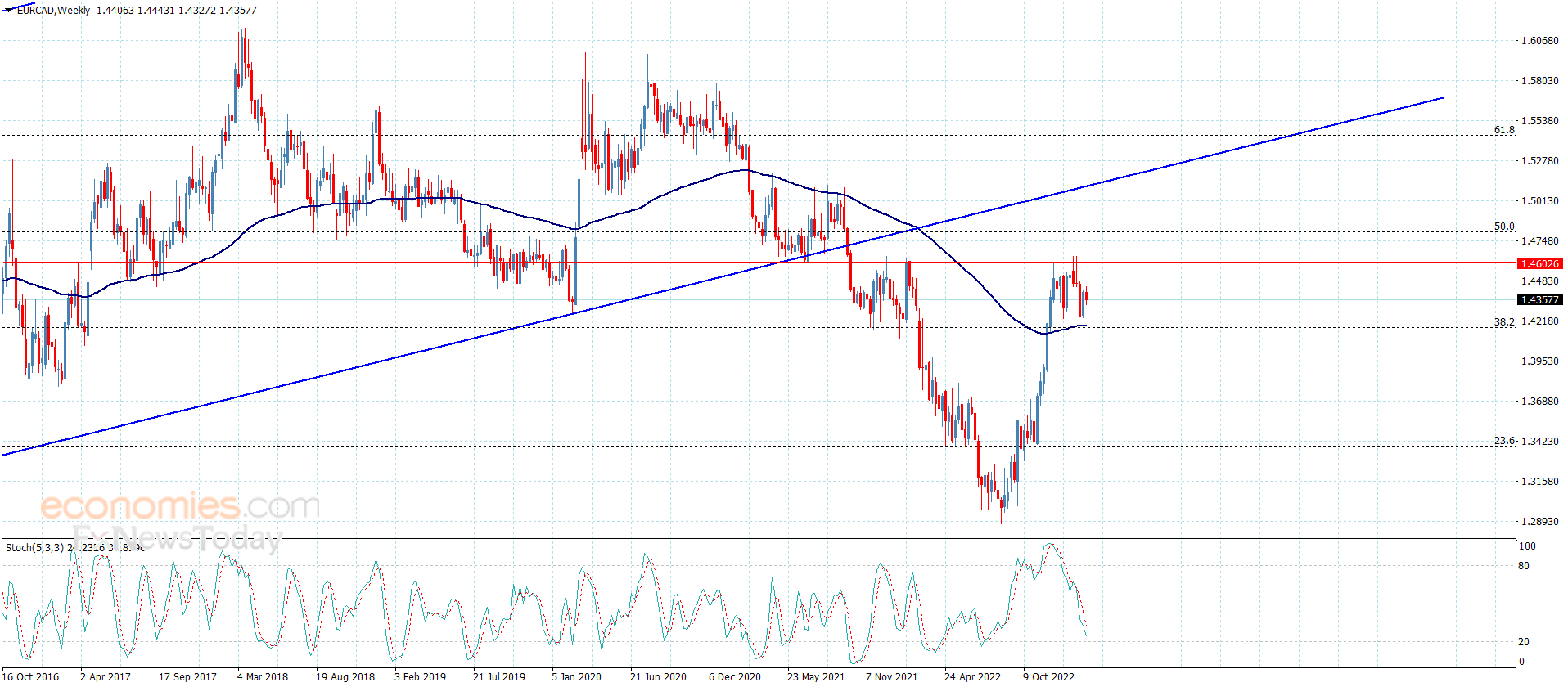The width and height of the screenshot is (1568, 687).
Task: Click the 1.55380 price axis value
Action: [1539, 120]
